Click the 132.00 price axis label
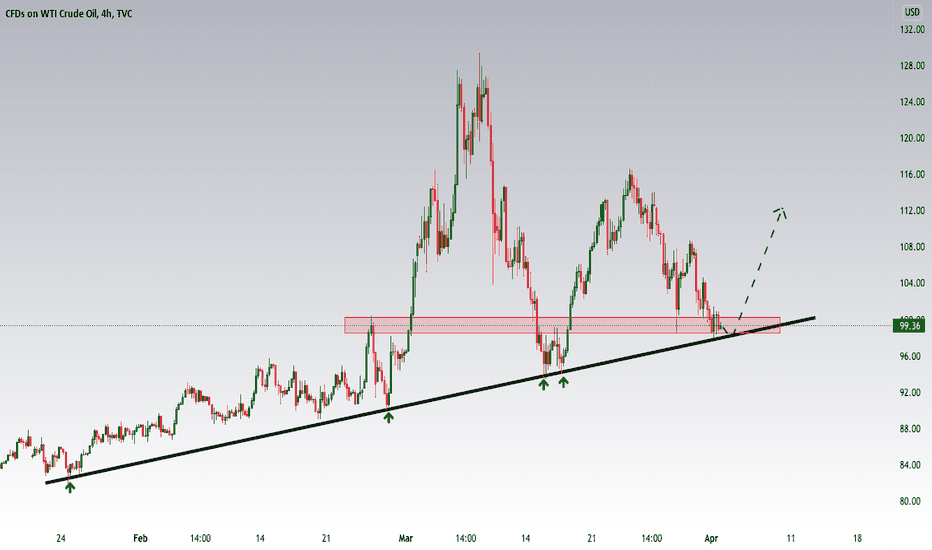Image resolution: width=932 pixels, height=550 pixels. (912, 29)
